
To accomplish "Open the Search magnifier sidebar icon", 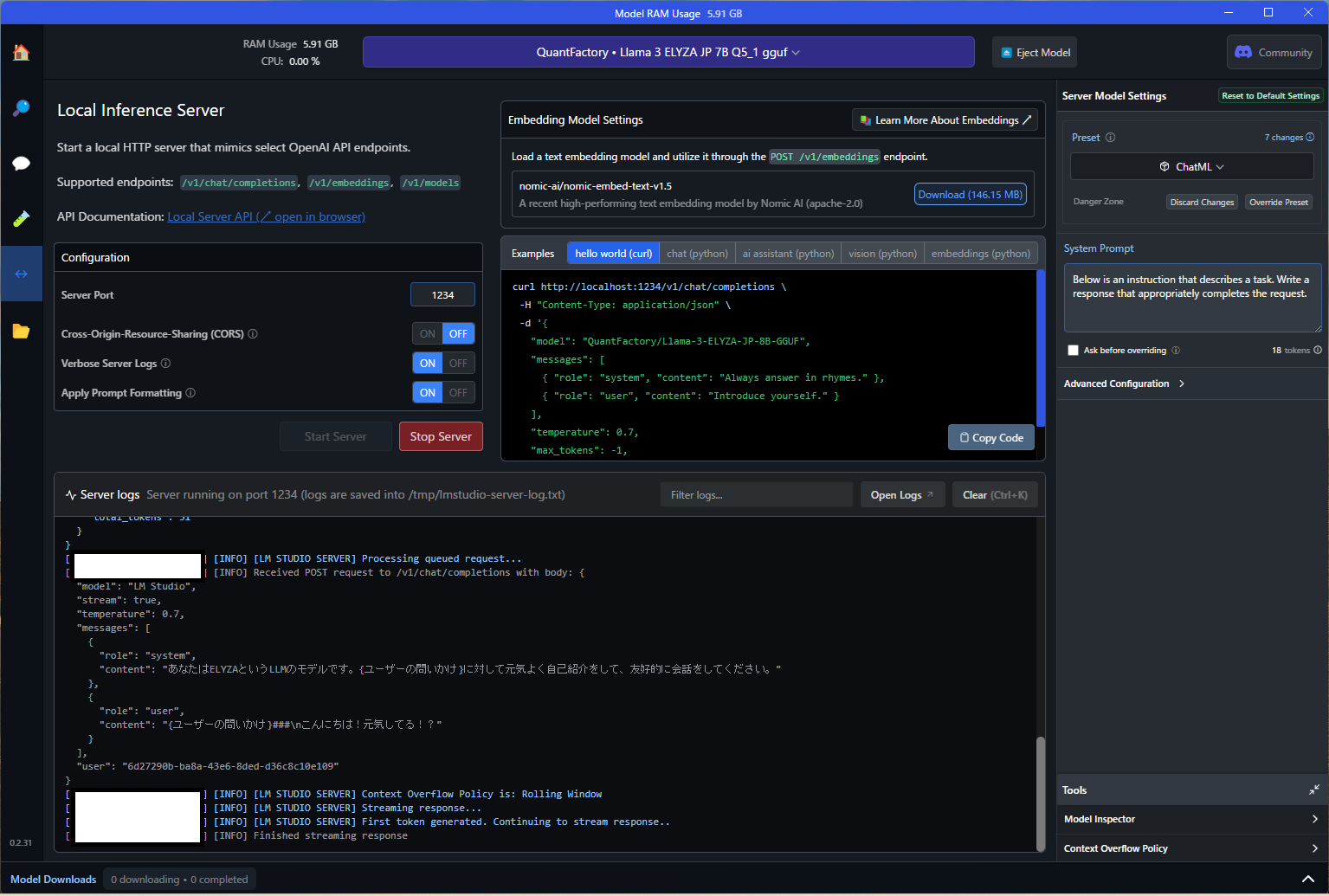I will pyautogui.click(x=21, y=108).
